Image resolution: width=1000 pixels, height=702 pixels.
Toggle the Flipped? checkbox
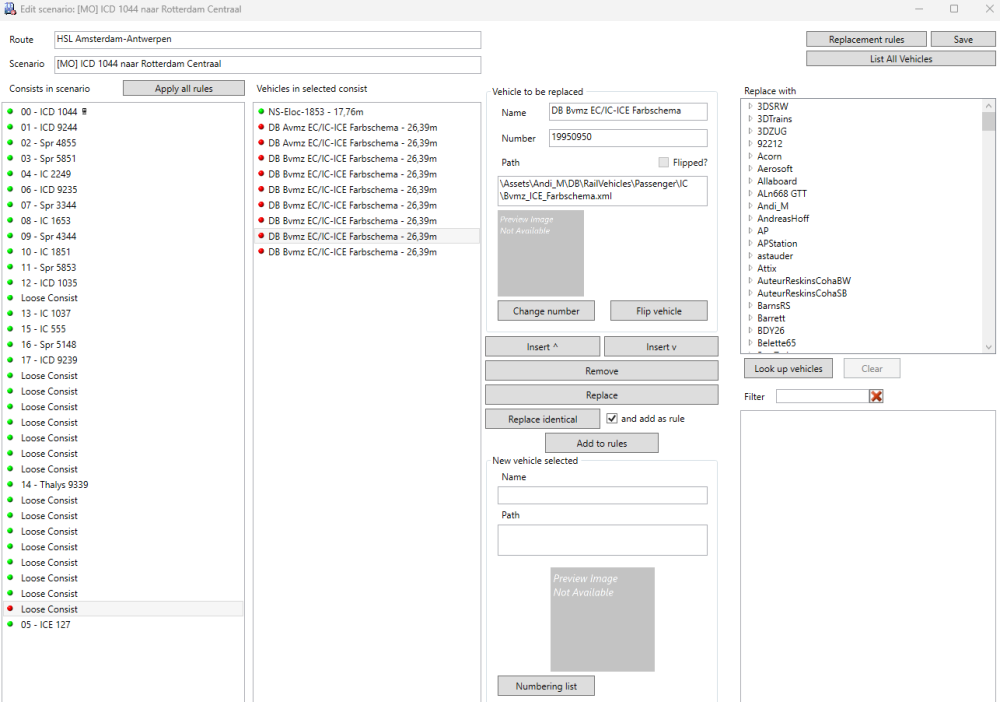pyautogui.click(x=664, y=162)
